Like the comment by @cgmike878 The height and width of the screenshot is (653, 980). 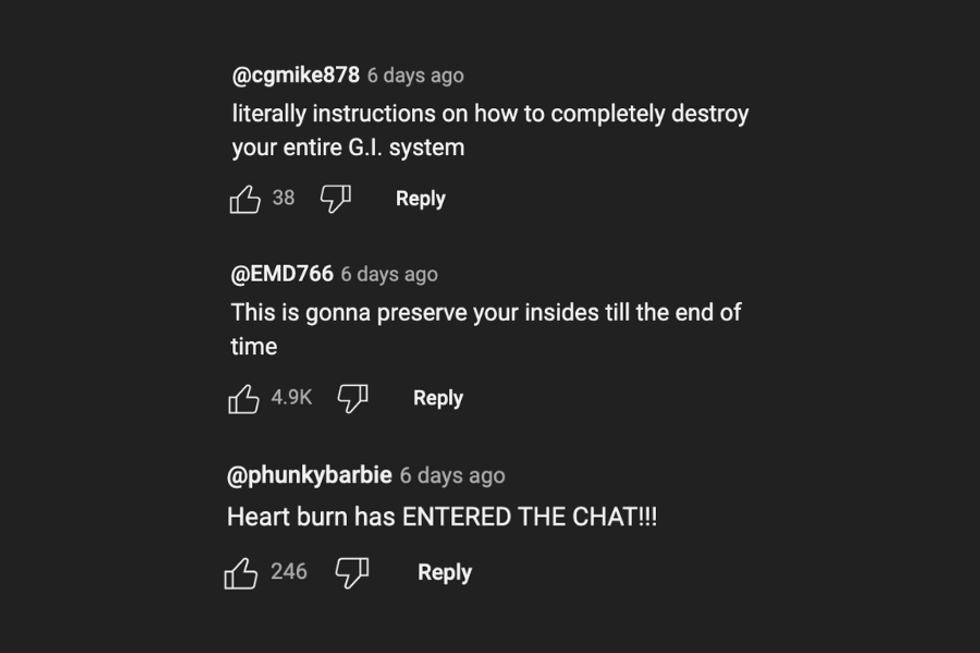(245, 199)
